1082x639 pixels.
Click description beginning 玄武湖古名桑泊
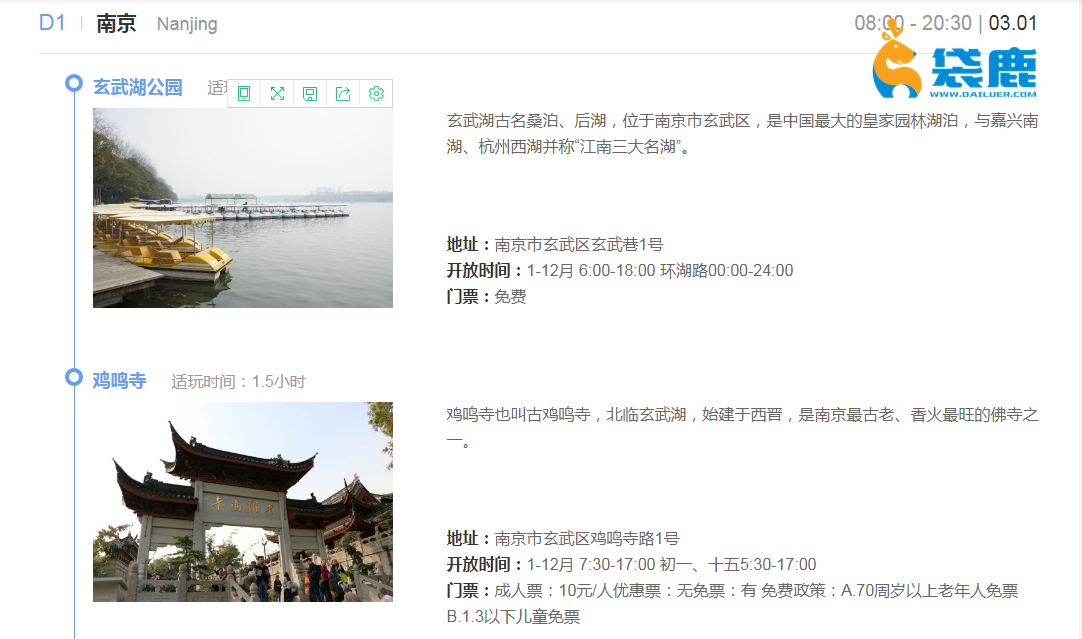pos(742,134)
